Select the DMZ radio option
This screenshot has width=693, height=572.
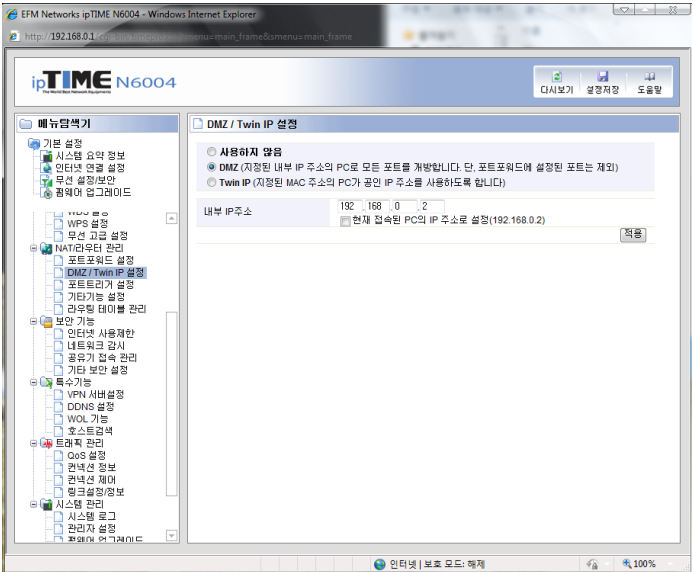pos(212,167)
